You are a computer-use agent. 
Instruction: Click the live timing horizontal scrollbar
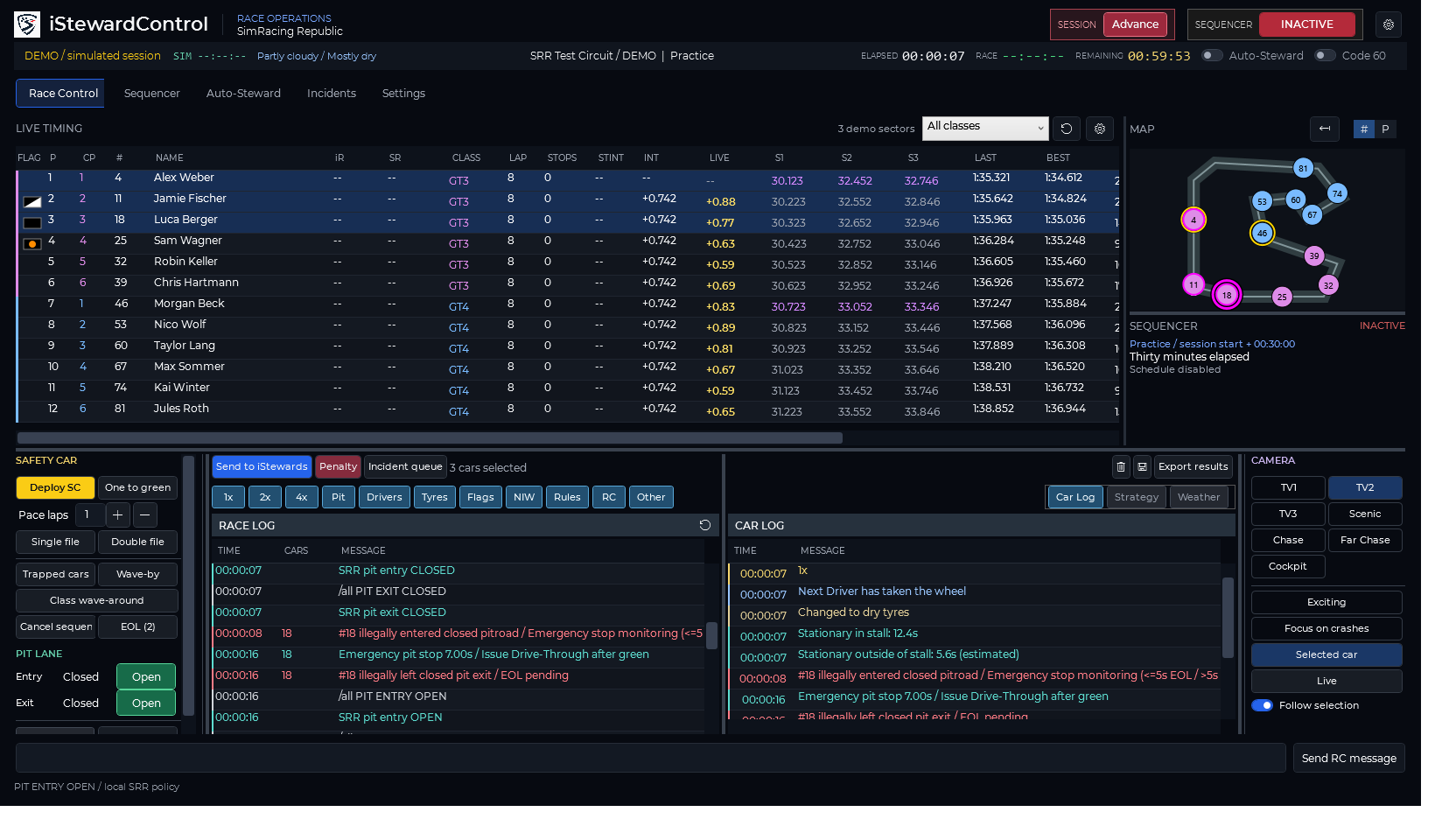click(x=430, y=437)
